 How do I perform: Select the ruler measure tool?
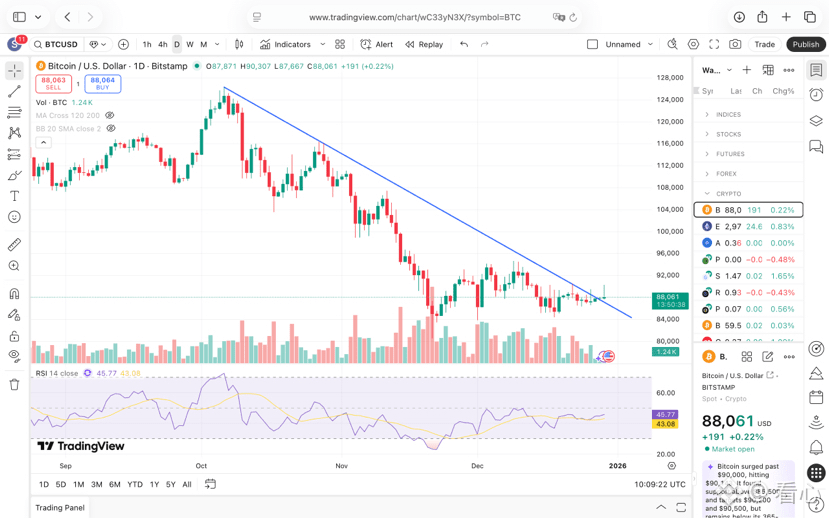[x=14, y=245]
